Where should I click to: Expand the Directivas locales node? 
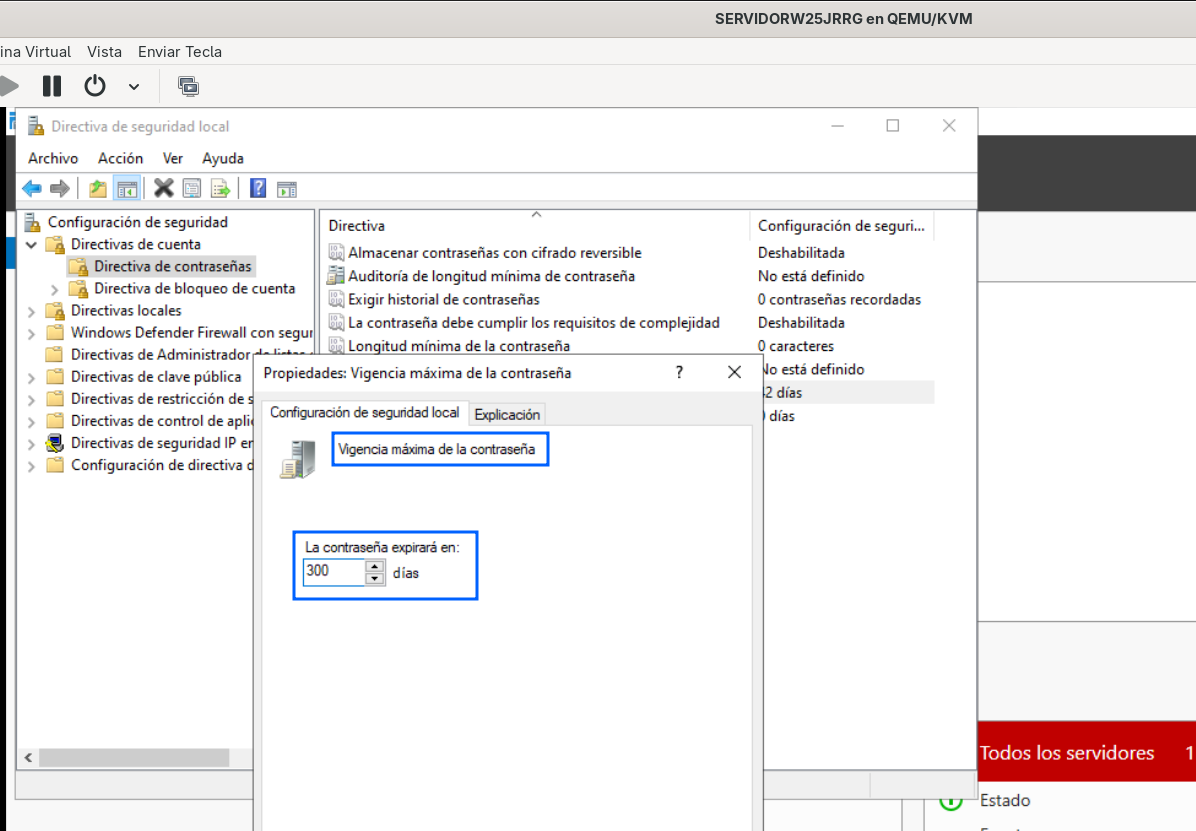pyautogui.click(x=31, y=311)
